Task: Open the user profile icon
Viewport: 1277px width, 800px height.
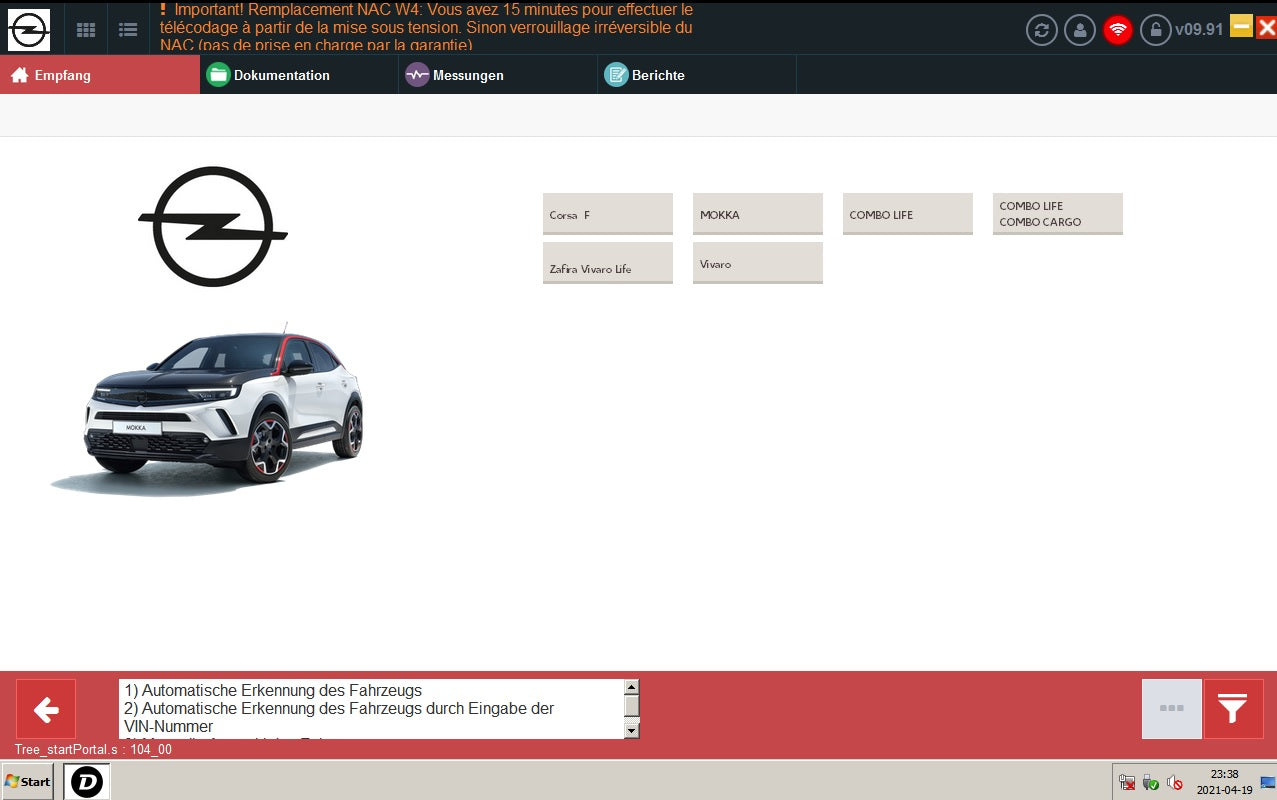Action: click(1079, 30)
